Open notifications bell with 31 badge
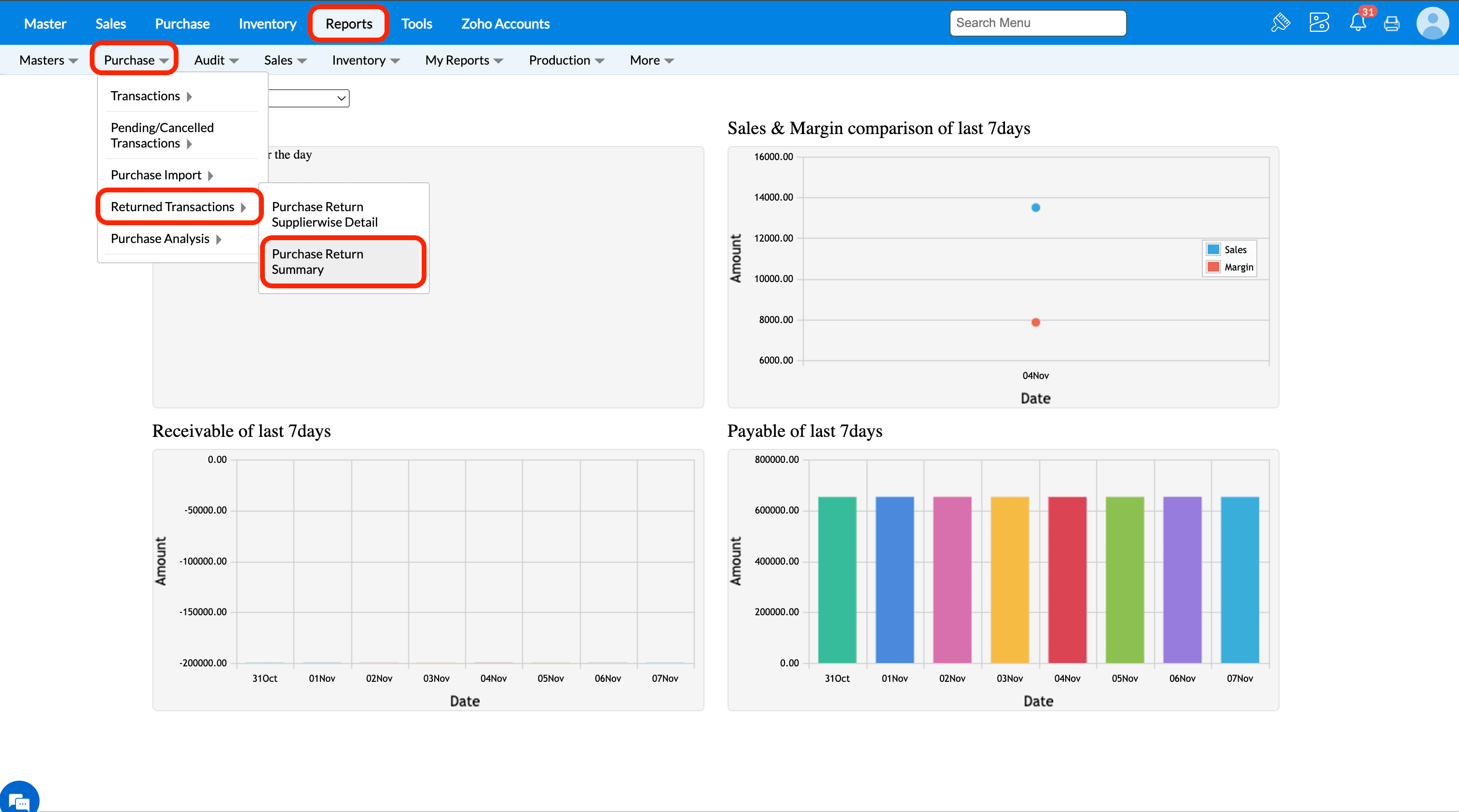1459x812 pixels. tap(1358, 23)
